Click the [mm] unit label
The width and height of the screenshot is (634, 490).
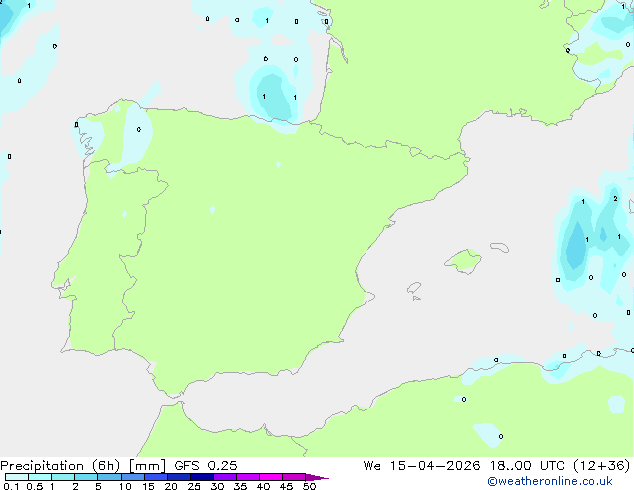(x=147, y=466)
